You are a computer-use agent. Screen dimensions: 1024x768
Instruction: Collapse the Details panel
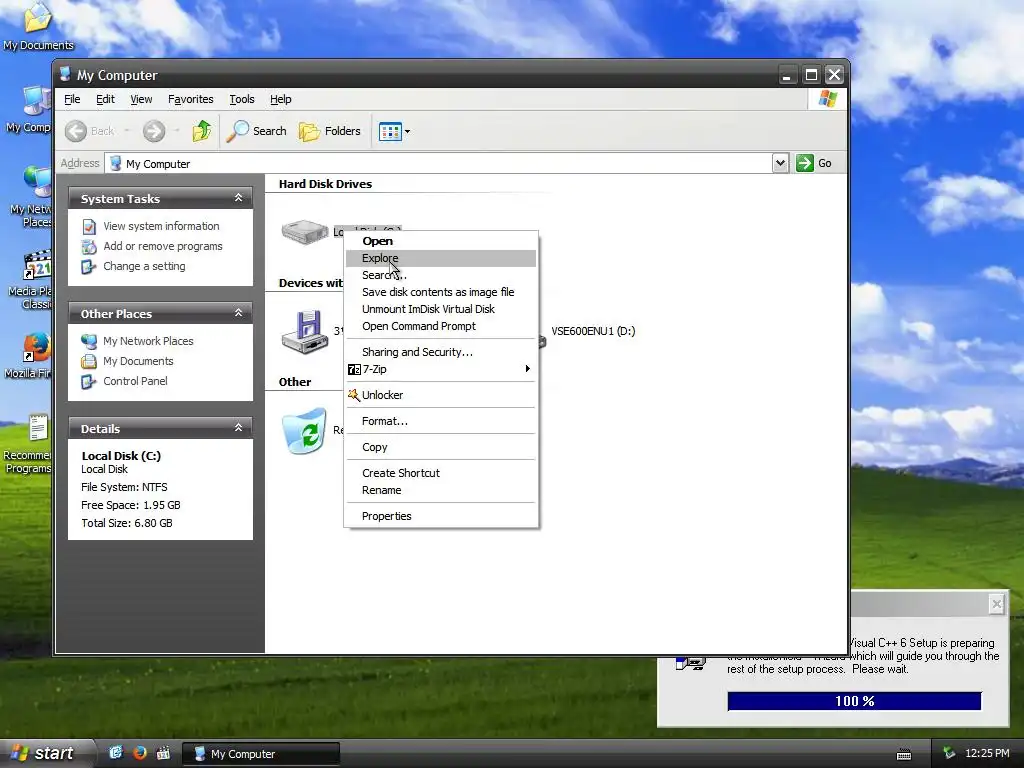click(x=238, y=428)
